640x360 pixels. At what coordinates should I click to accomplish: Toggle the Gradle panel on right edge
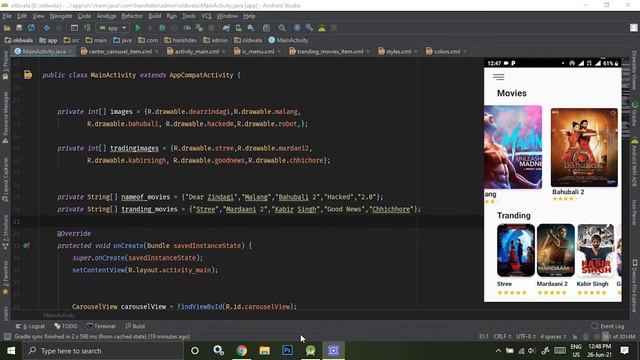pyautogui.click(x=635, y=113)
